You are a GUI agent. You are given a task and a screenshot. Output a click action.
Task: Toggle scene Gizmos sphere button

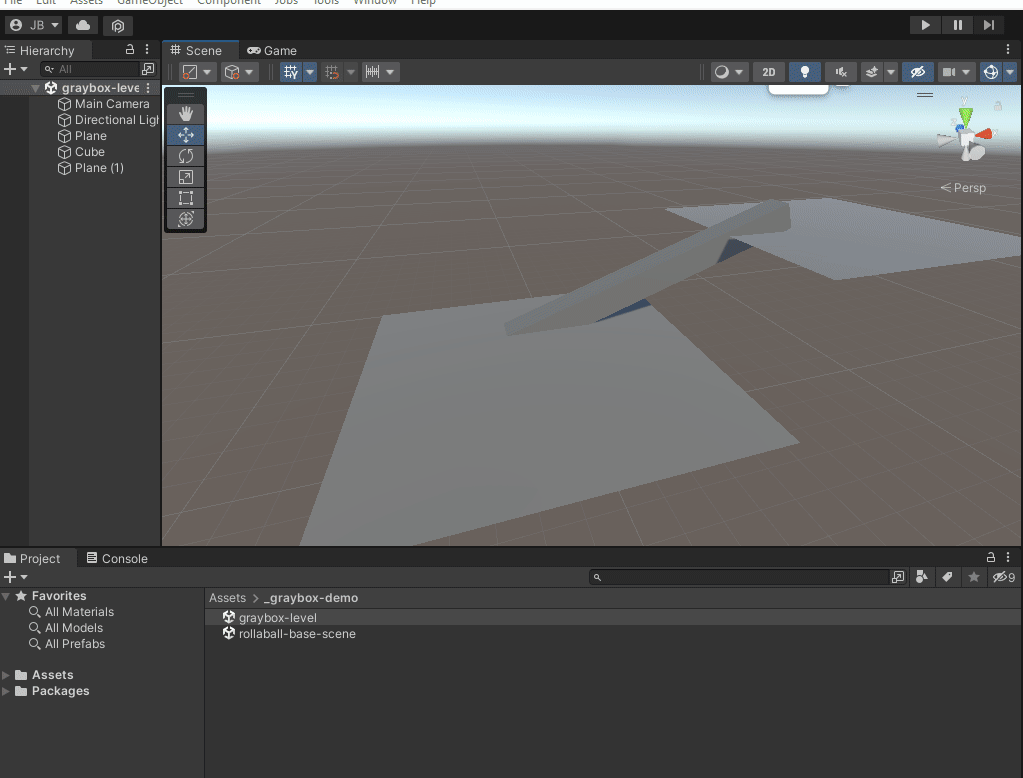coord(991,72)
